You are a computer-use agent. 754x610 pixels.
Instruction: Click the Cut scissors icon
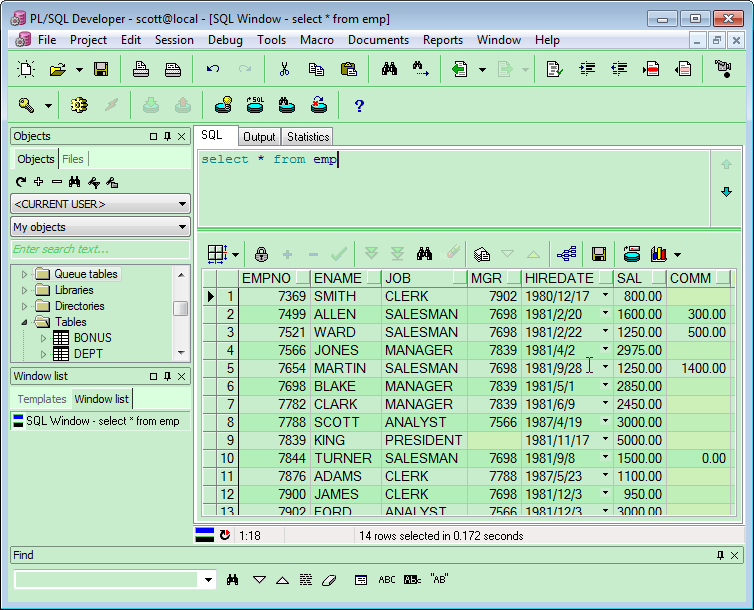point(284,69)
